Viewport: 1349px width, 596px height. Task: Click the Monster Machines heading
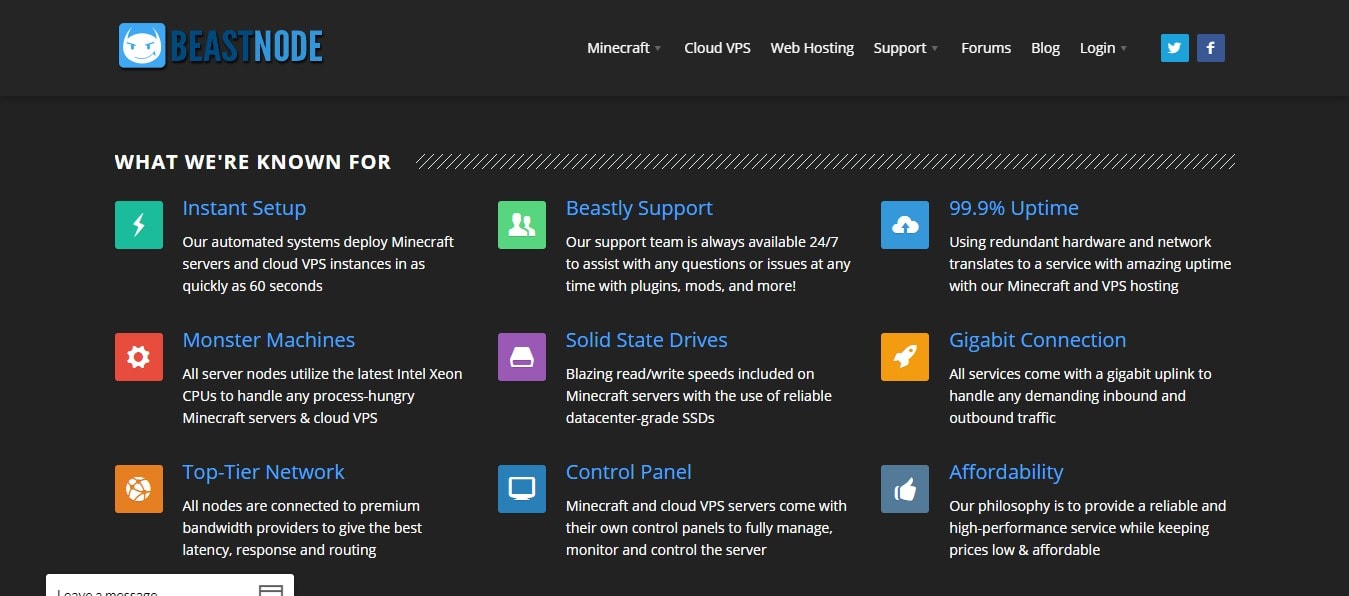click(x=268, y=340)
